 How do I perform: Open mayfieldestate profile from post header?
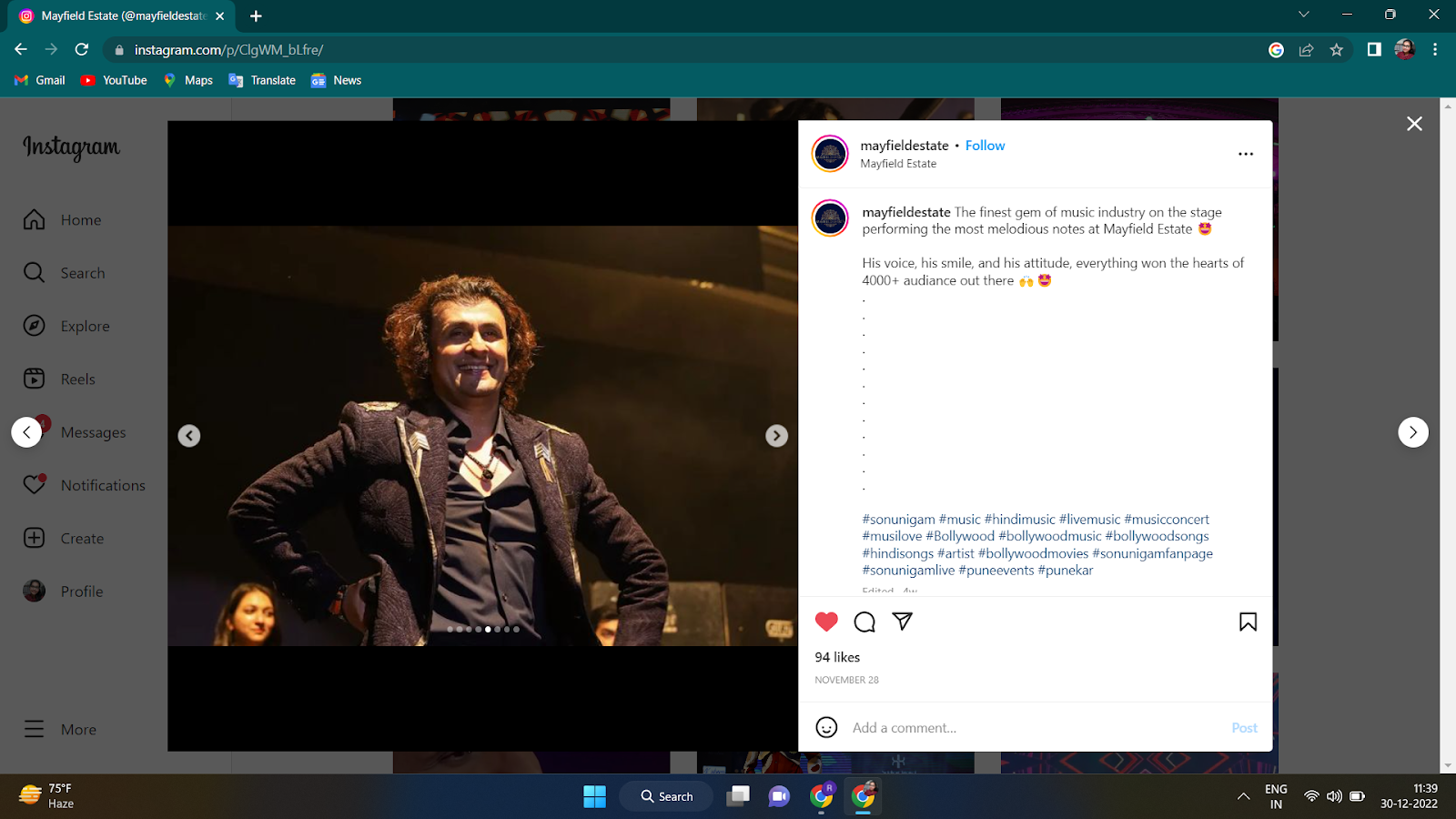[905, 146]
